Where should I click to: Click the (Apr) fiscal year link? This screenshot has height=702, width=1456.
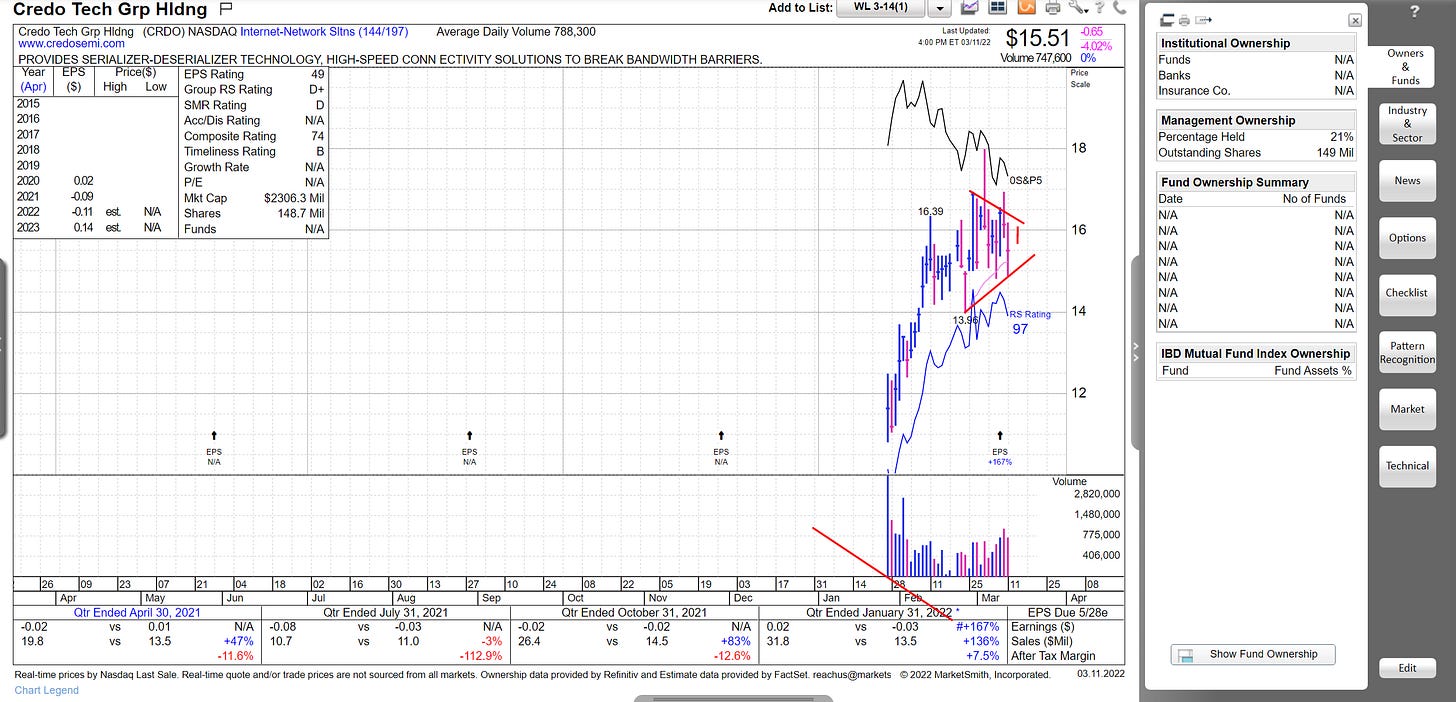coord(33,87)
